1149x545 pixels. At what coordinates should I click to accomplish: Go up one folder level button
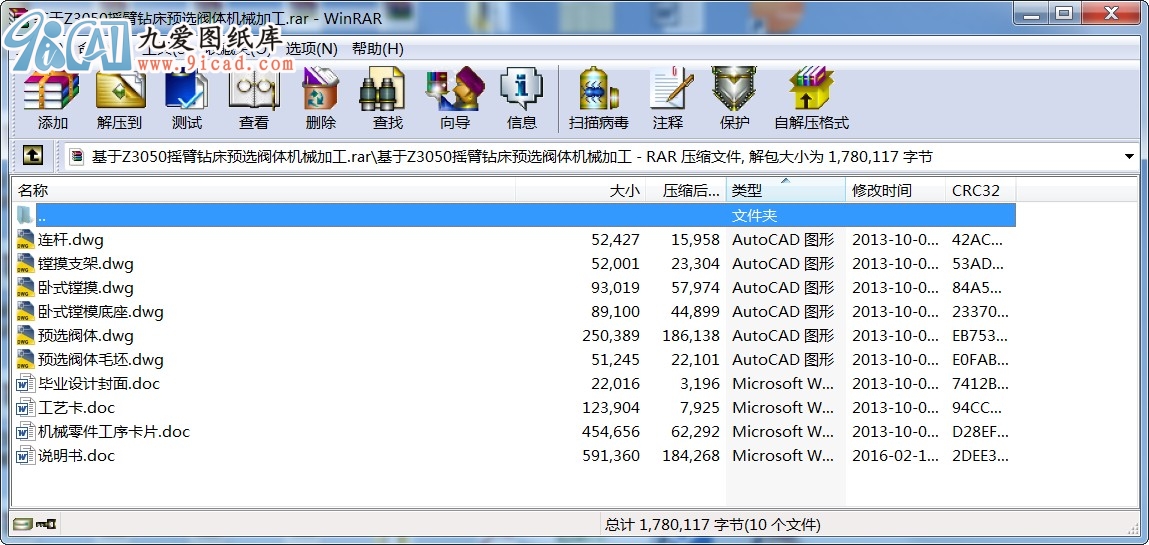coord(32,156)
